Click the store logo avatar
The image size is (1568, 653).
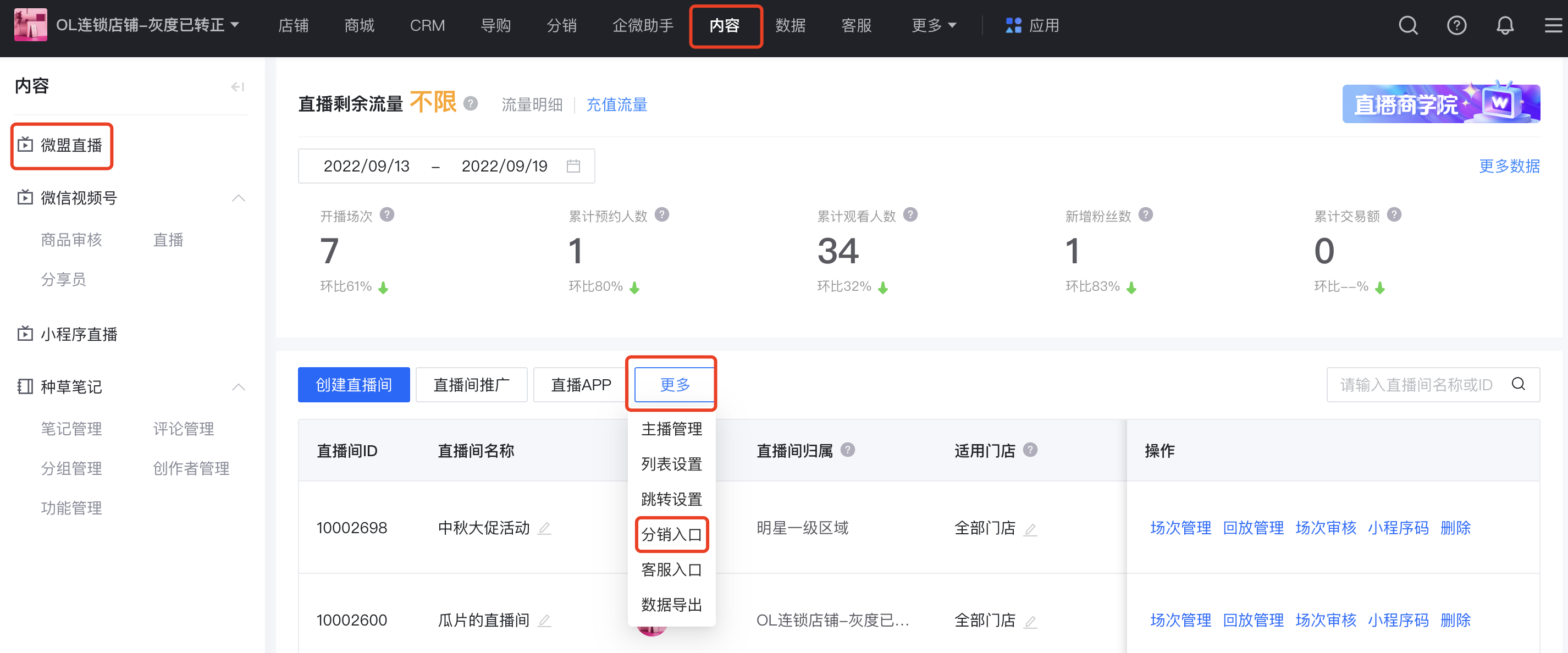click(x=30, y=25)
